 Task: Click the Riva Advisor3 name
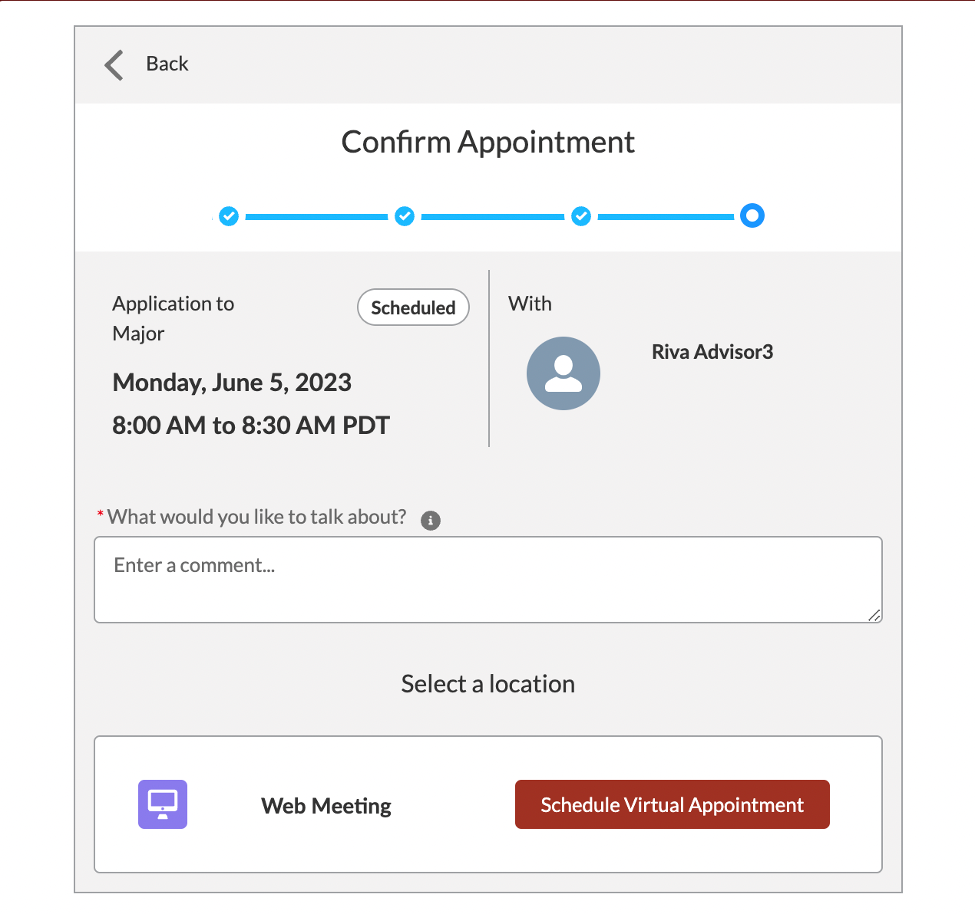pyautogui.click(x=712, y=352)
